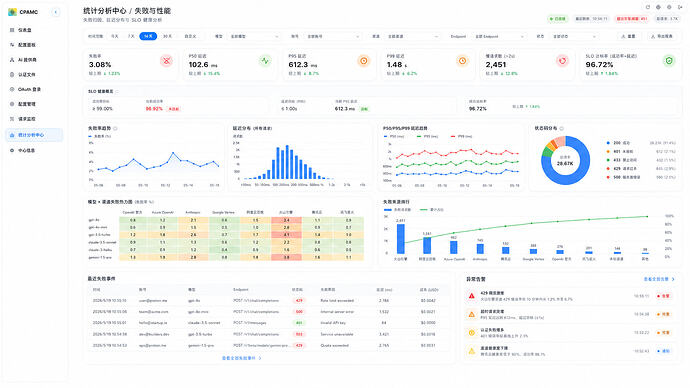Toggle the P50 (ms) legend on latency trend

pos(394,136)
